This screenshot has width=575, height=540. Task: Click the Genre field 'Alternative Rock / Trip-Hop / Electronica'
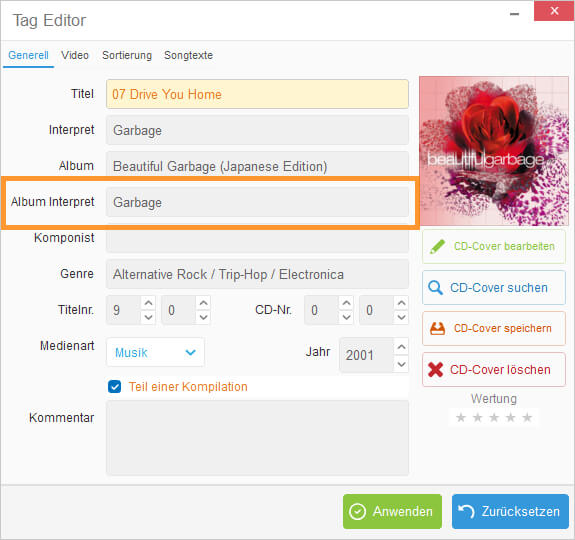click(x=257, y=274)
